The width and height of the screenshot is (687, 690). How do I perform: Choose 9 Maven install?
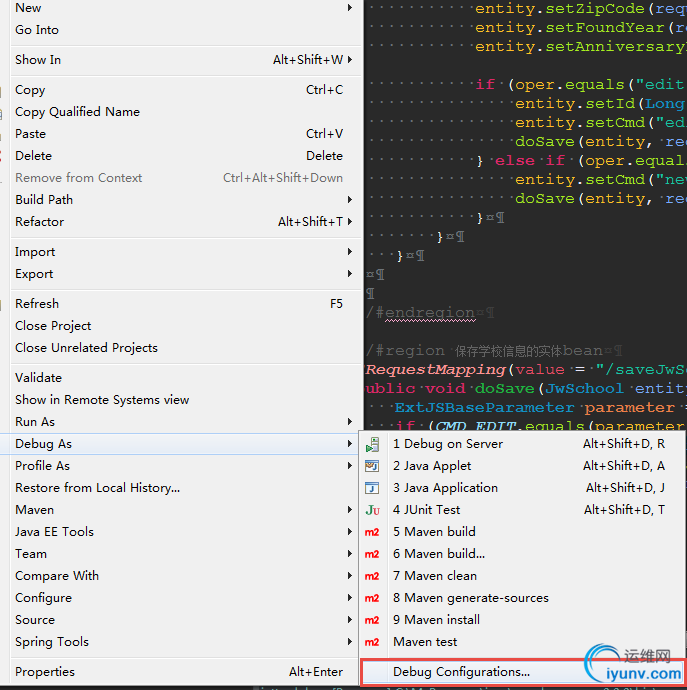522,620
